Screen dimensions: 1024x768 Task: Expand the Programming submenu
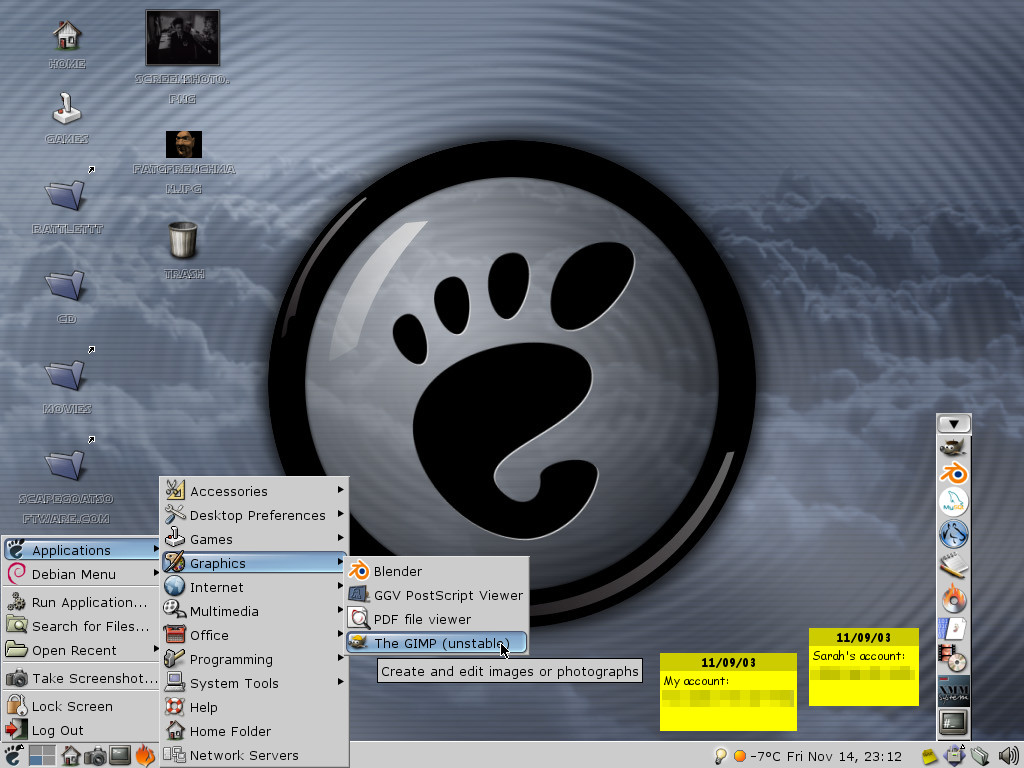click(x=254, y=659)
